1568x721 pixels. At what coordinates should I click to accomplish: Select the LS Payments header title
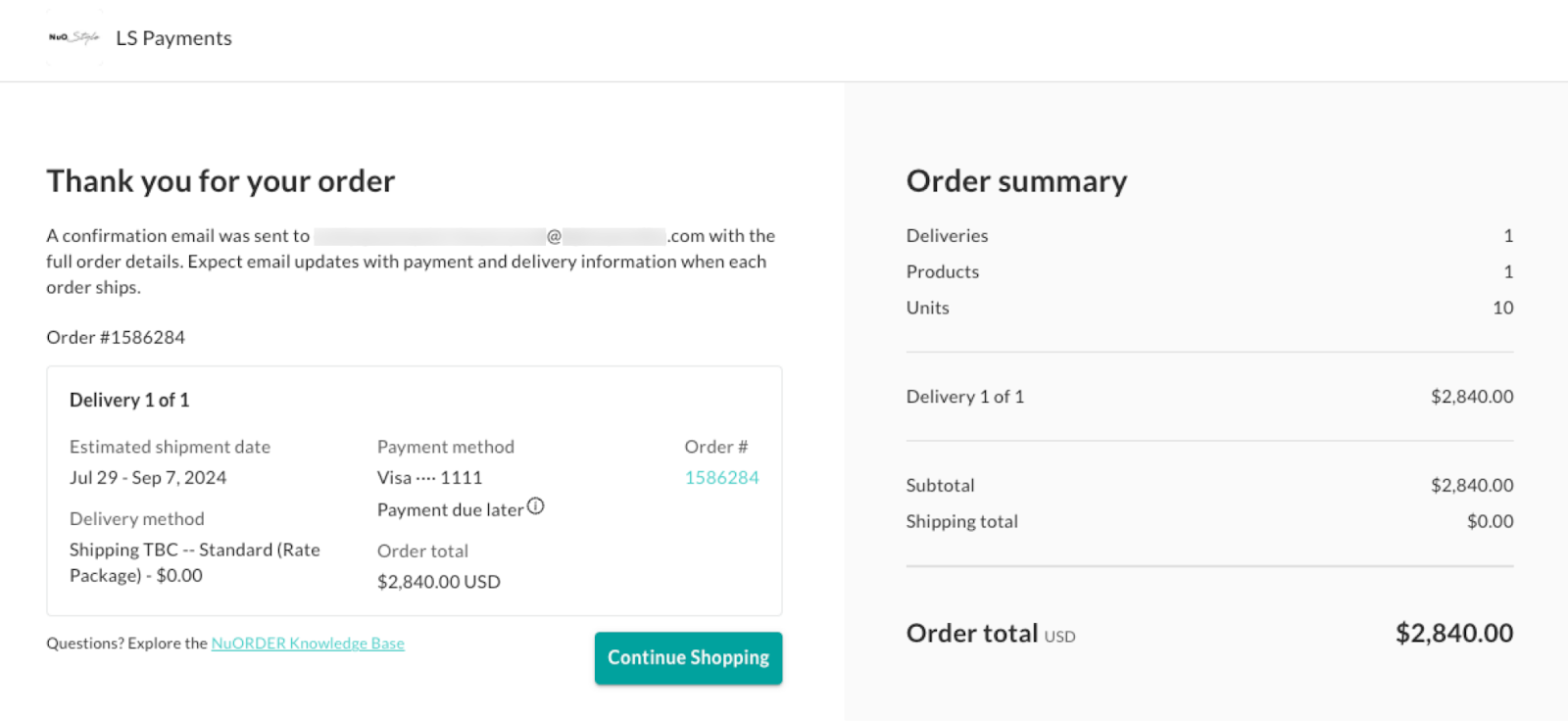[x=173, y=38]
